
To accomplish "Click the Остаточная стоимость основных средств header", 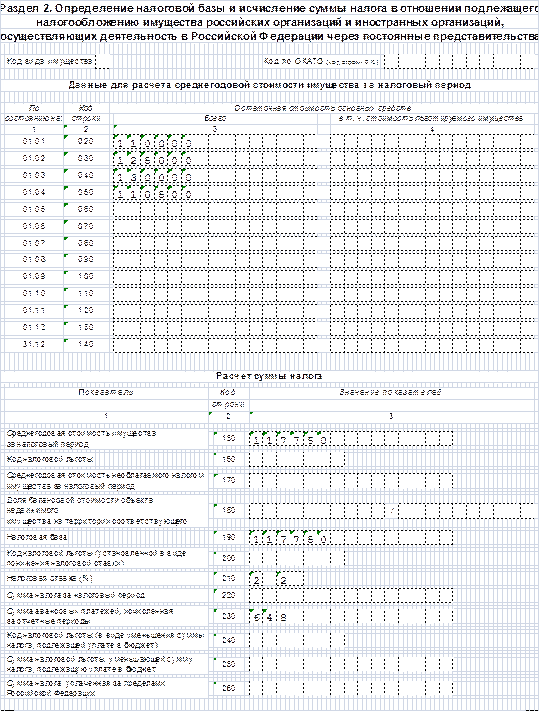I will coord(322,108).
